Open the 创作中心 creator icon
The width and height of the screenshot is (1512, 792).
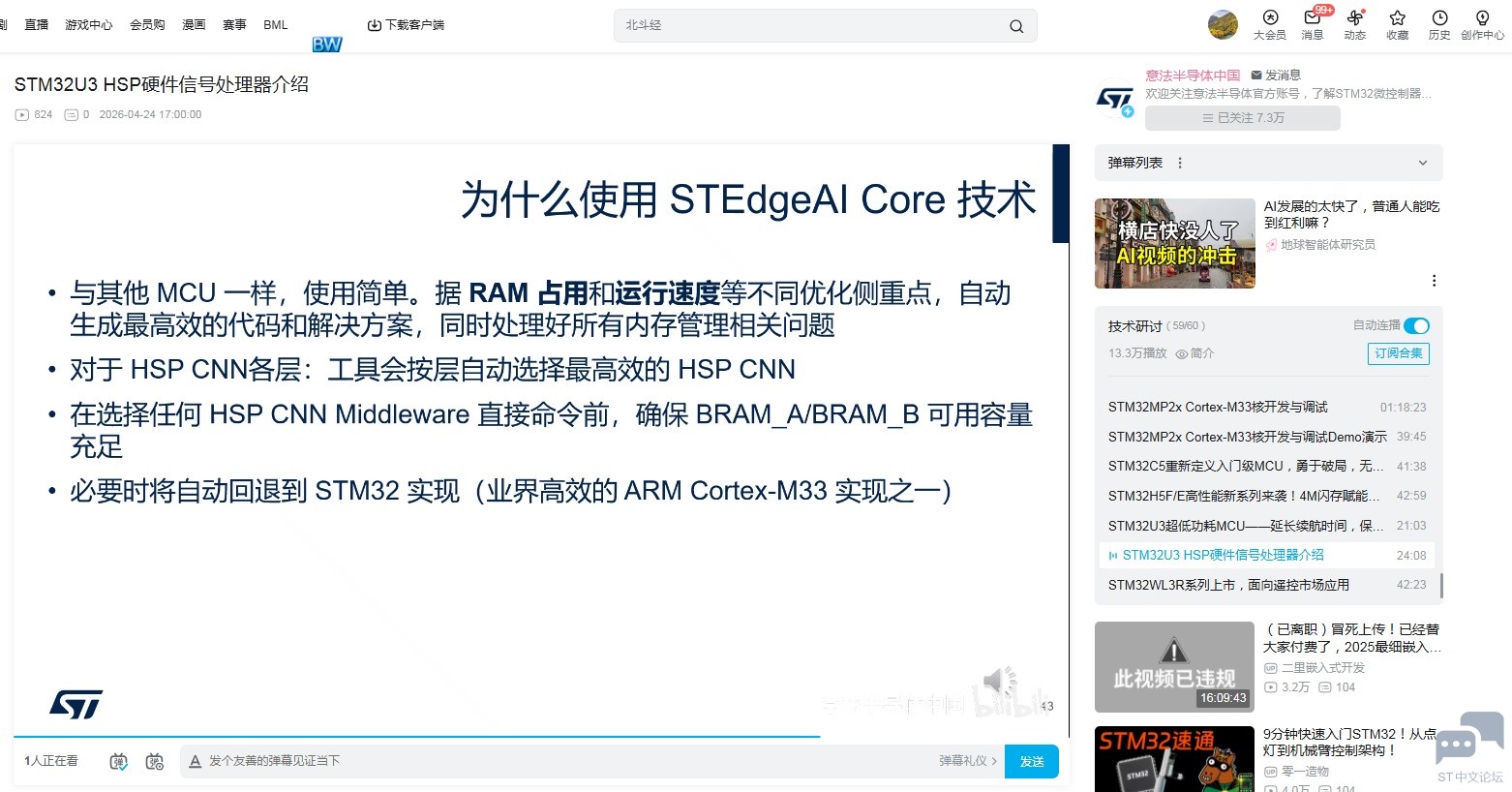[1482, 25]
